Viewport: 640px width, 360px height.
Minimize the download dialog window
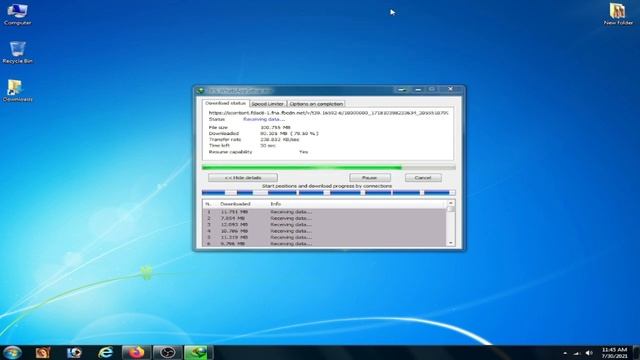(418, 89)
